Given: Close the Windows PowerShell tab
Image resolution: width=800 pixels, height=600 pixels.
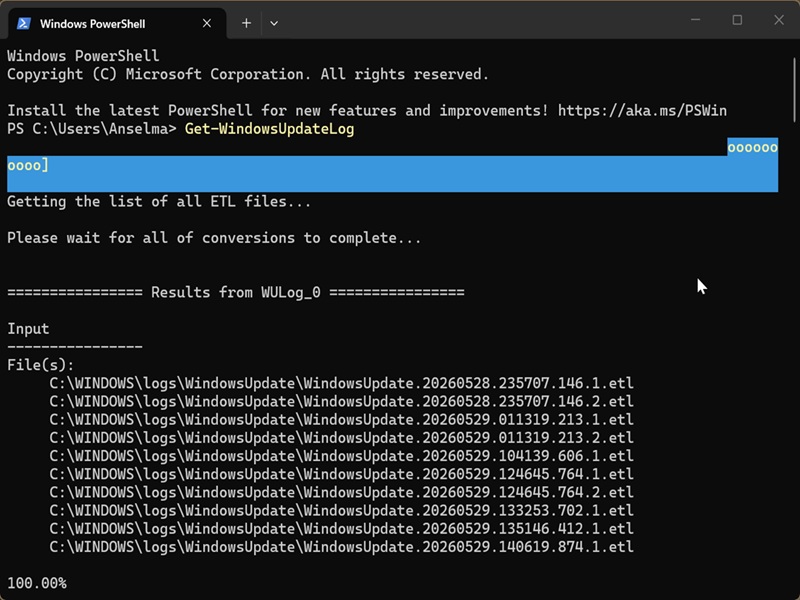Looking at the screenshot, I should click(x=207, y=23).
